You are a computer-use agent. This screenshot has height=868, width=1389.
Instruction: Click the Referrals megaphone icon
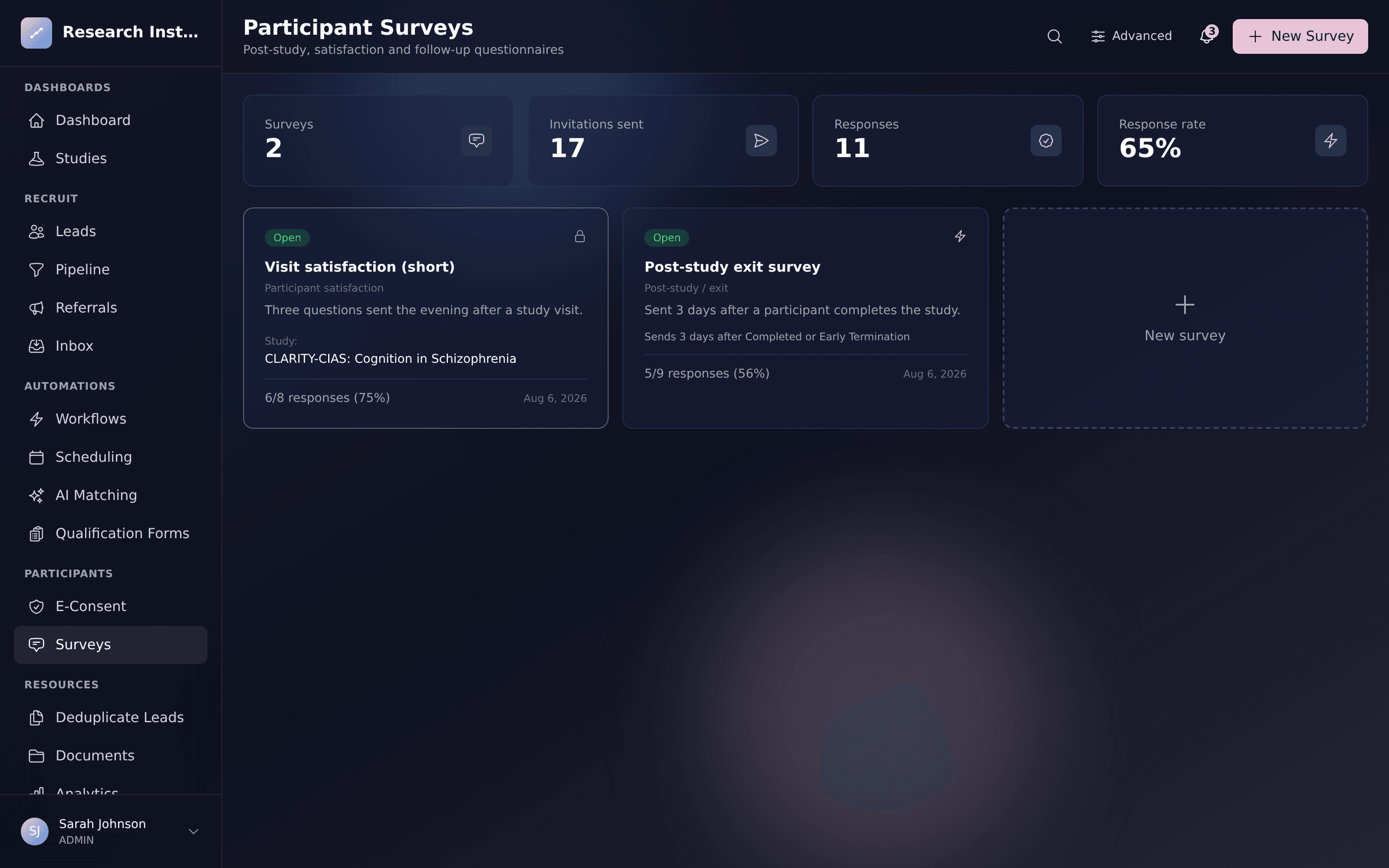36,308
